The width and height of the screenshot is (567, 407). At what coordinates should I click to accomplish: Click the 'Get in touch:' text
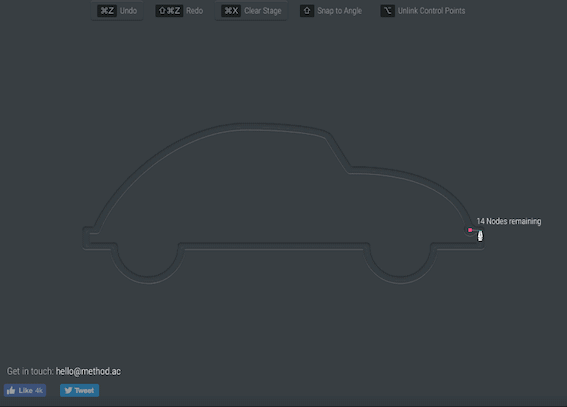(30, 371)
